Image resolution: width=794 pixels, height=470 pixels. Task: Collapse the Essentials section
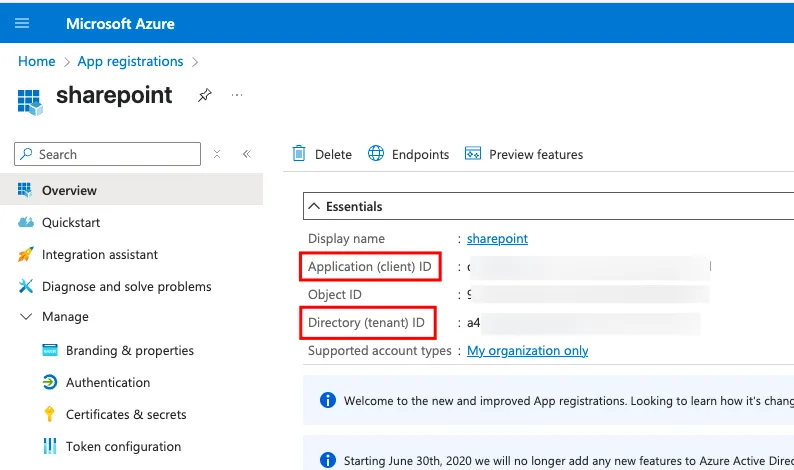tap(315, 206)
